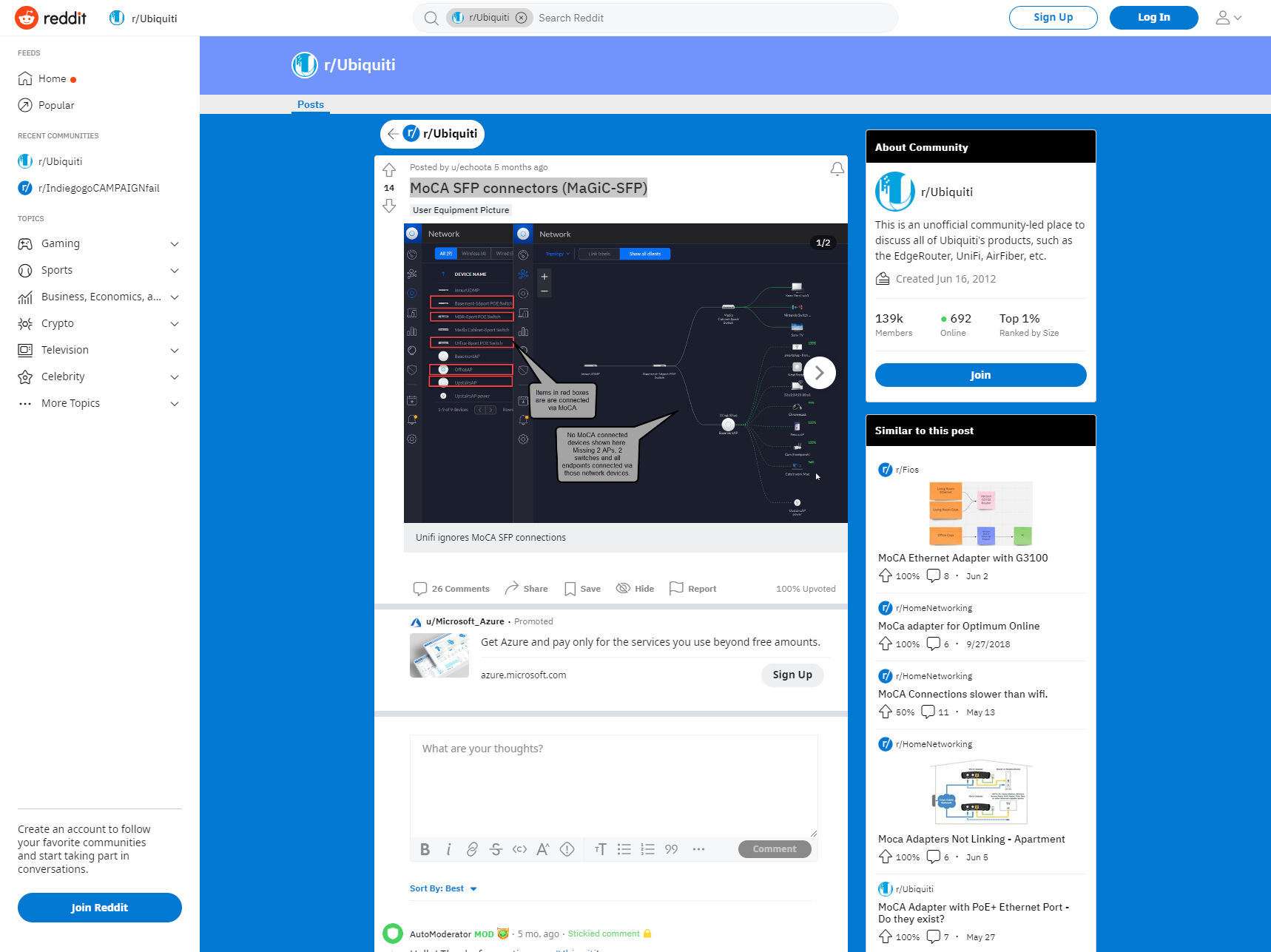Open the Posts tab
The image size is (1271, 952).
311,104
